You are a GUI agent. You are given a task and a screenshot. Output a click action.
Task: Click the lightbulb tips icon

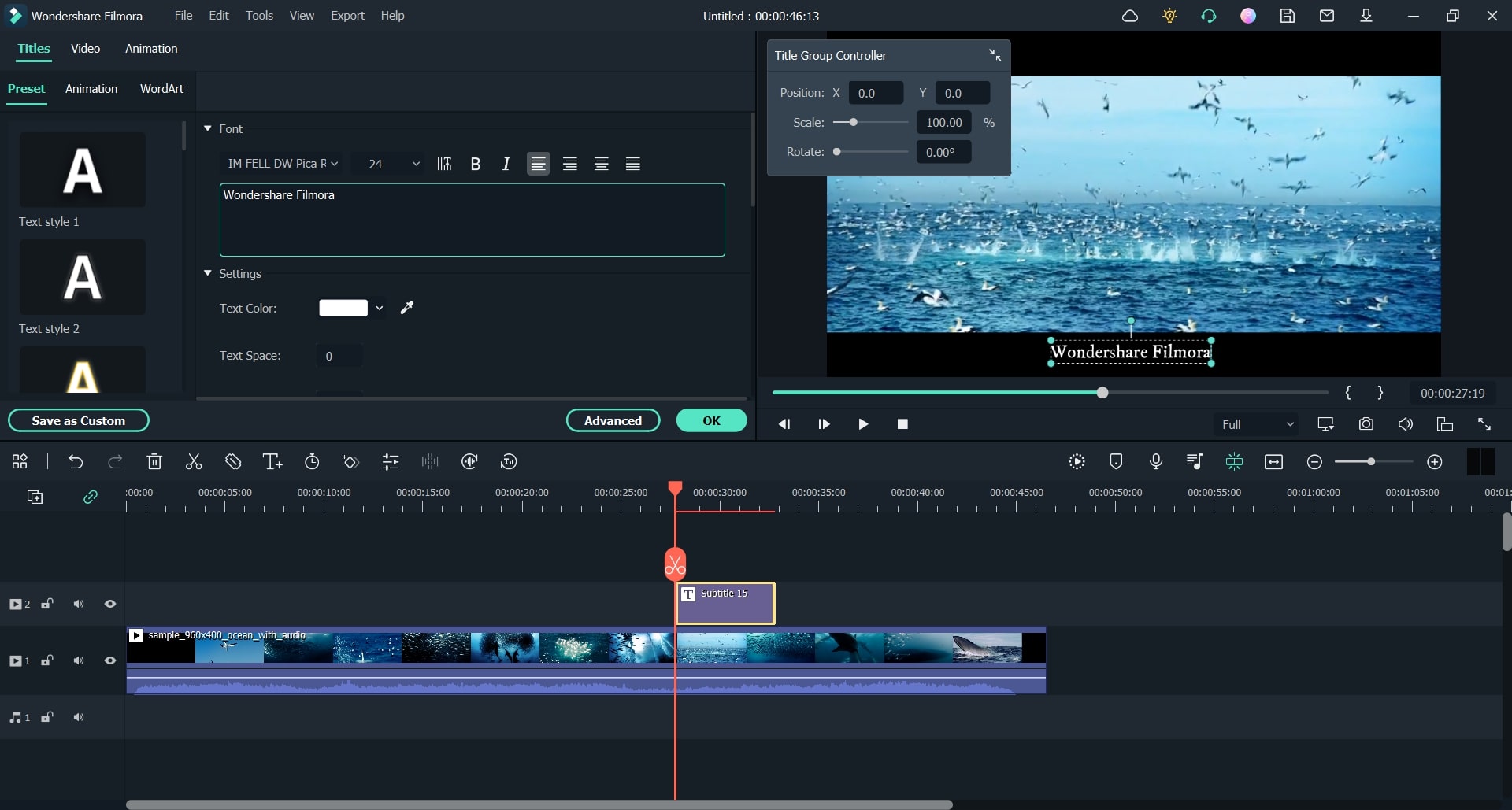pos(1169,16)
